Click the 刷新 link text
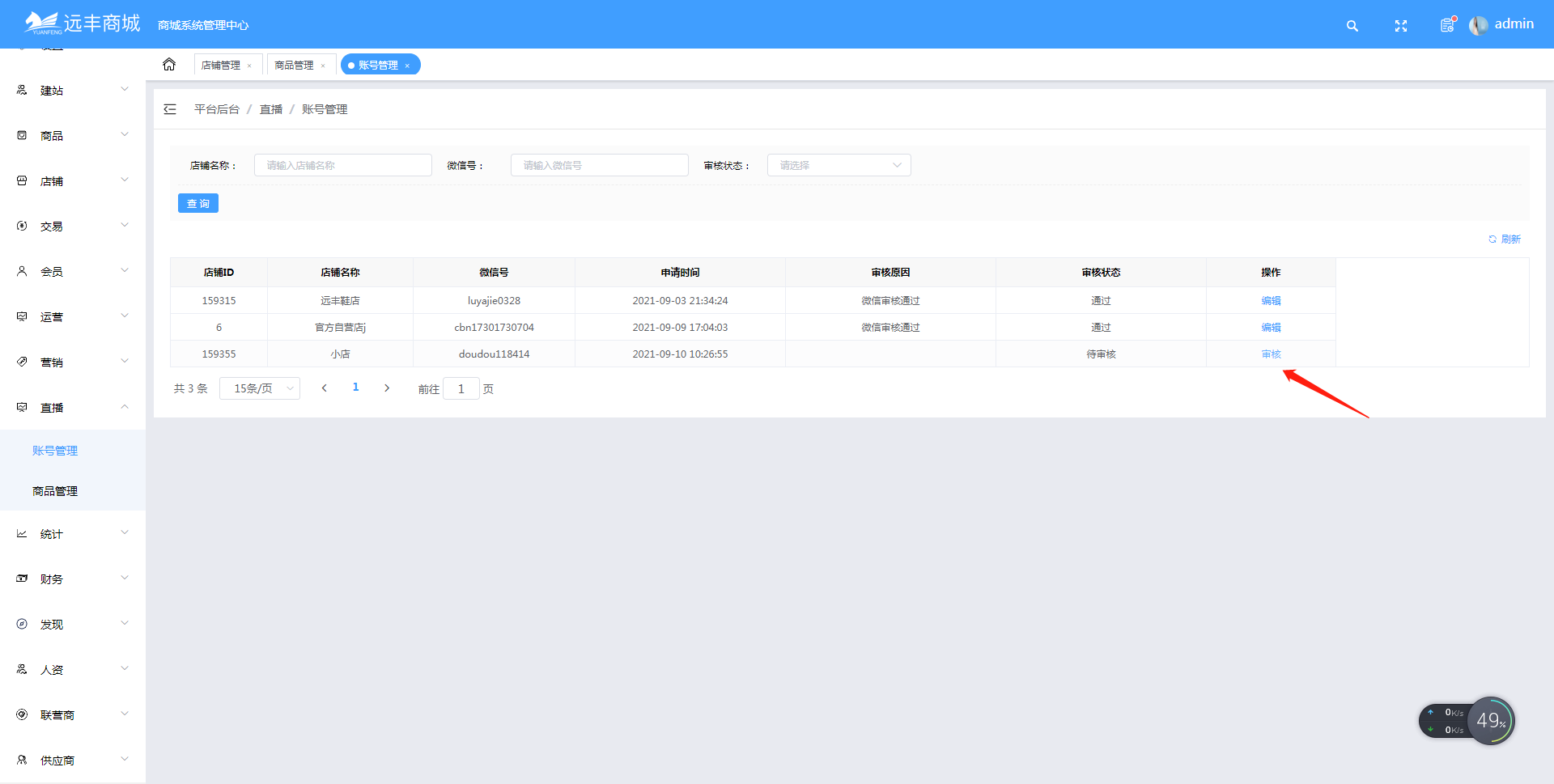The width and height of the screenshot is (1554, 784). 1511,239
